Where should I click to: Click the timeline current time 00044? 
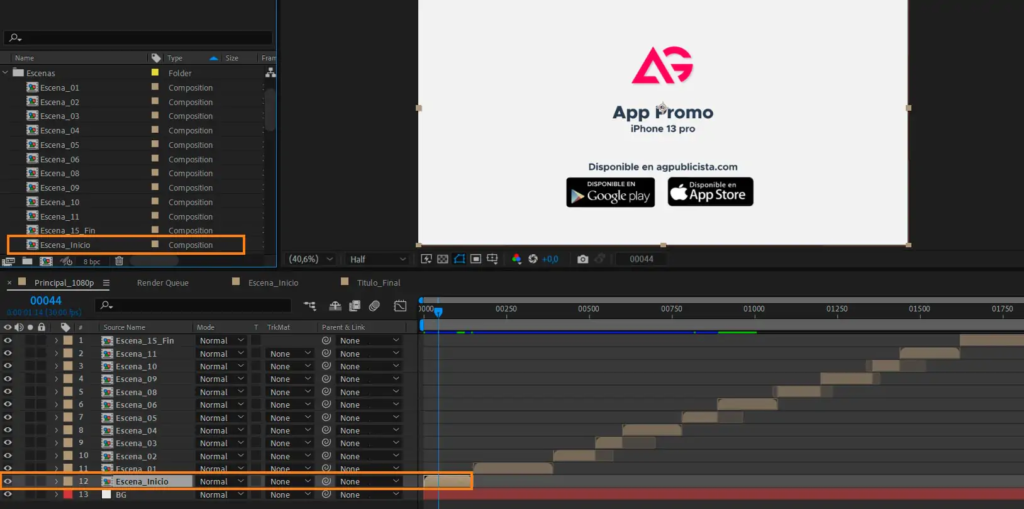pyautogui.click(x=46, y=301)
